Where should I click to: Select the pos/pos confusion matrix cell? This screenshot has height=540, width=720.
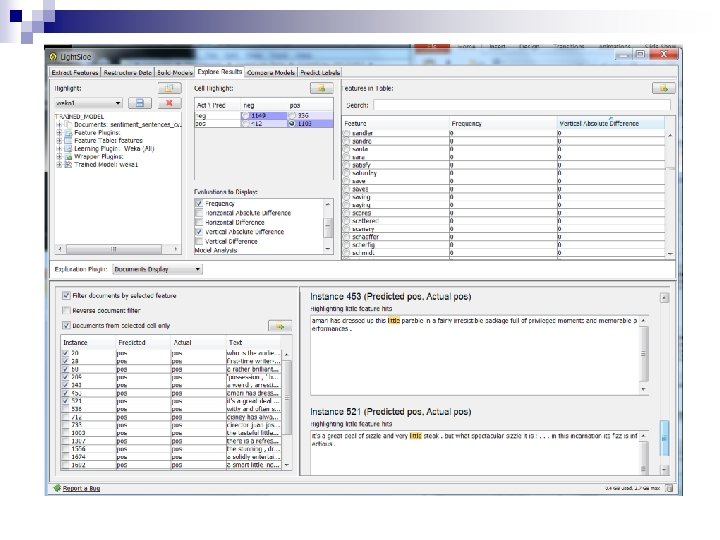coord(310,124)
